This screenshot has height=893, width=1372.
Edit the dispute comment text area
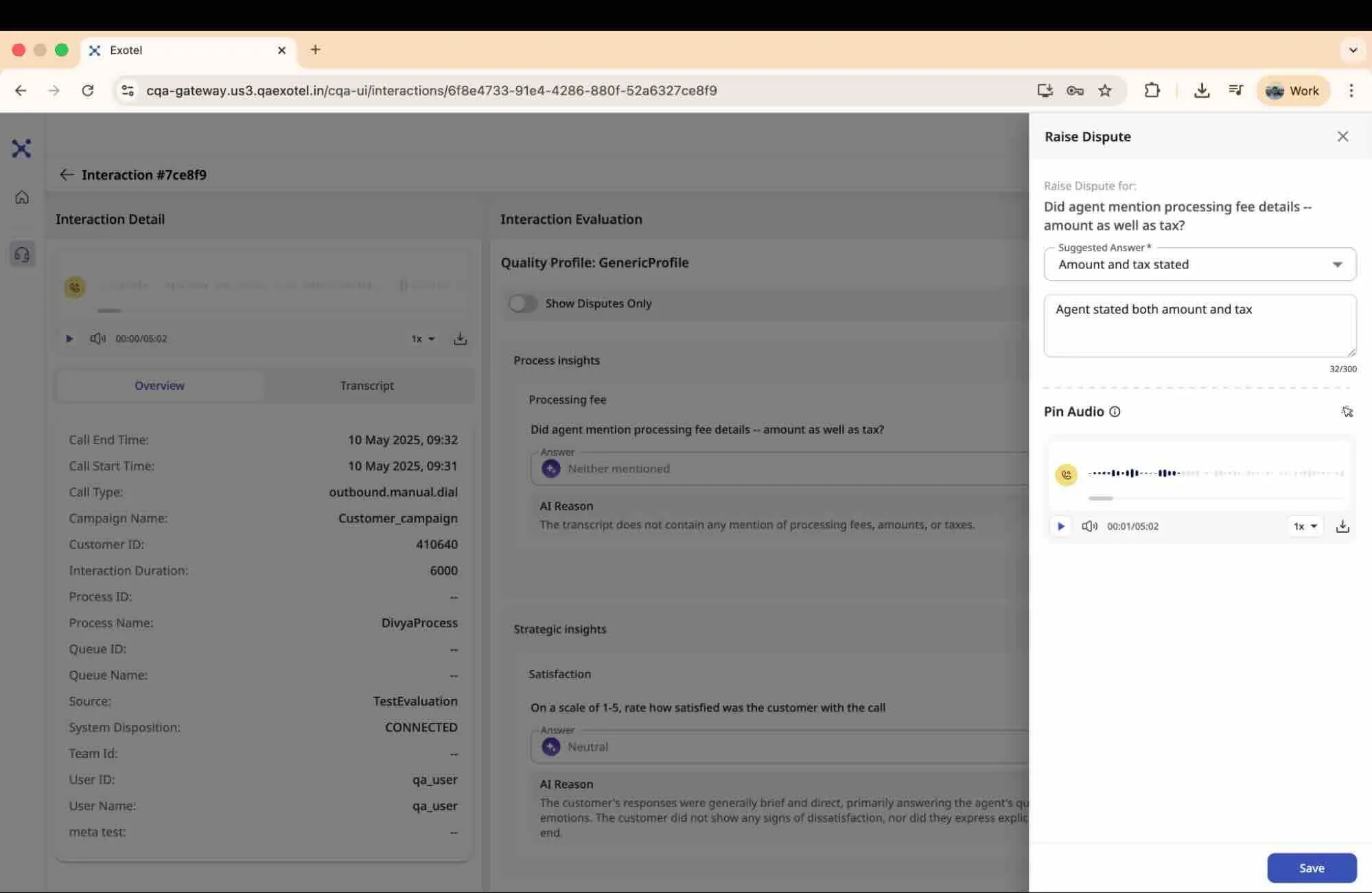(x=1200, y=326)
